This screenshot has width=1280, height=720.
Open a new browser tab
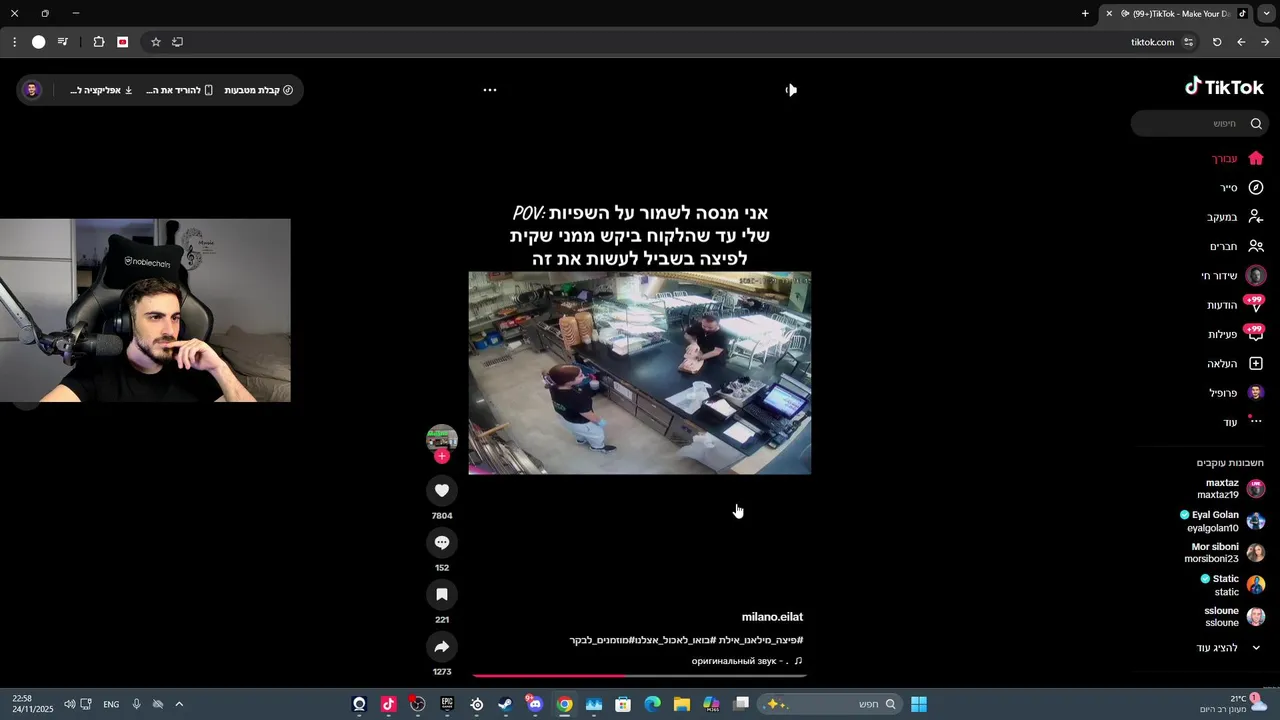point(1085,14)
